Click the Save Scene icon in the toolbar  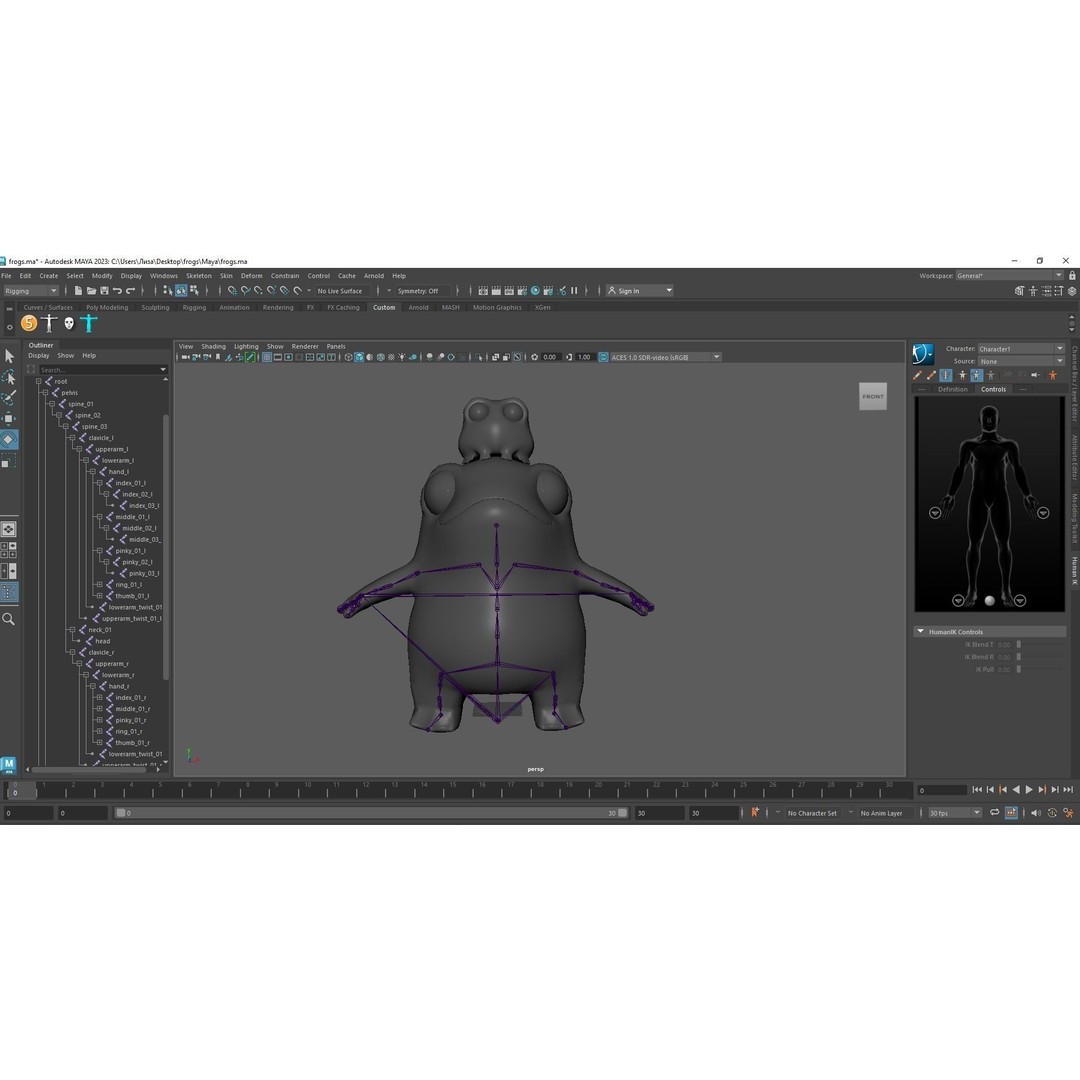pos(105,290)
